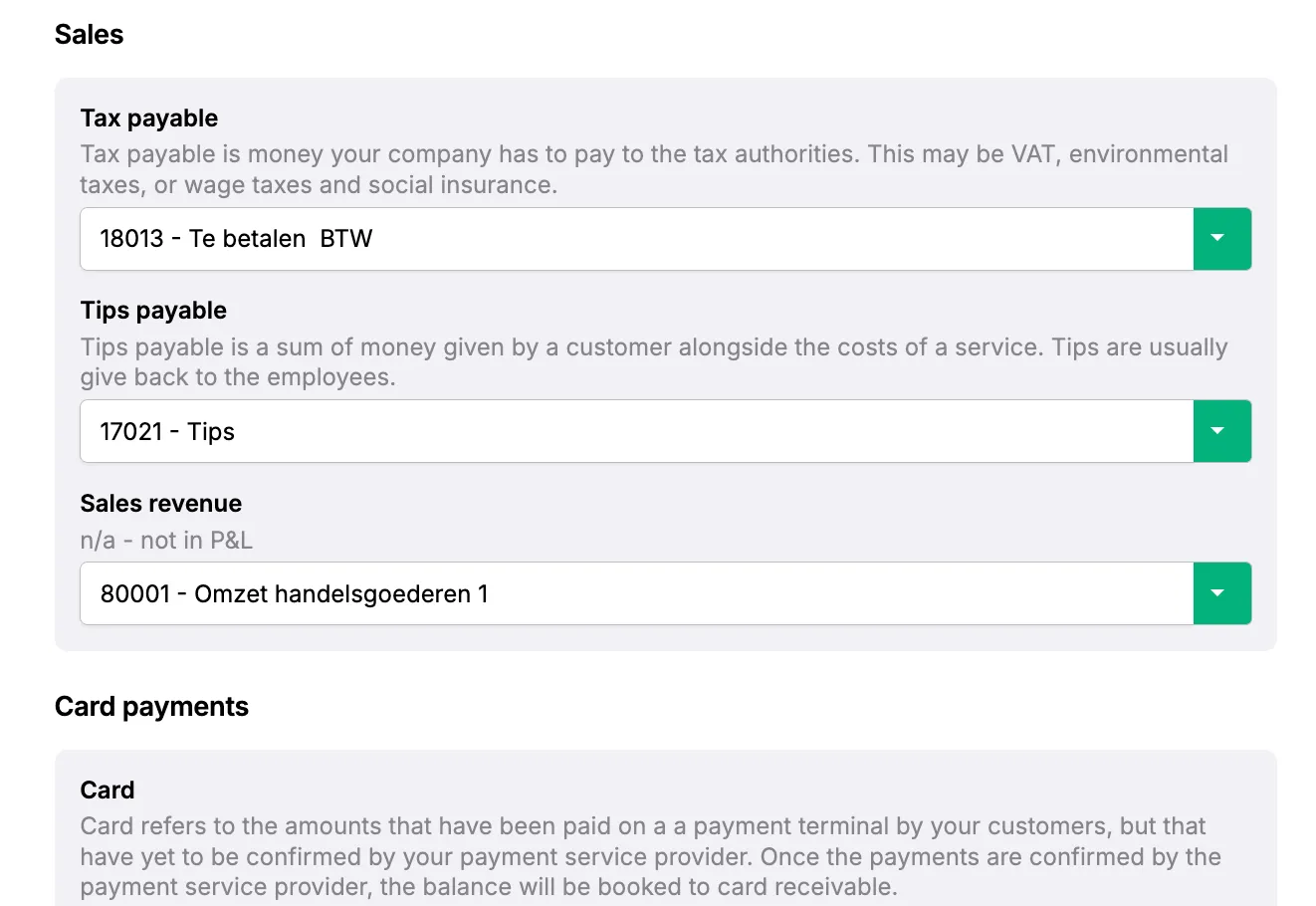Click the 'n/a - not in P&L' note

[166, 541]
